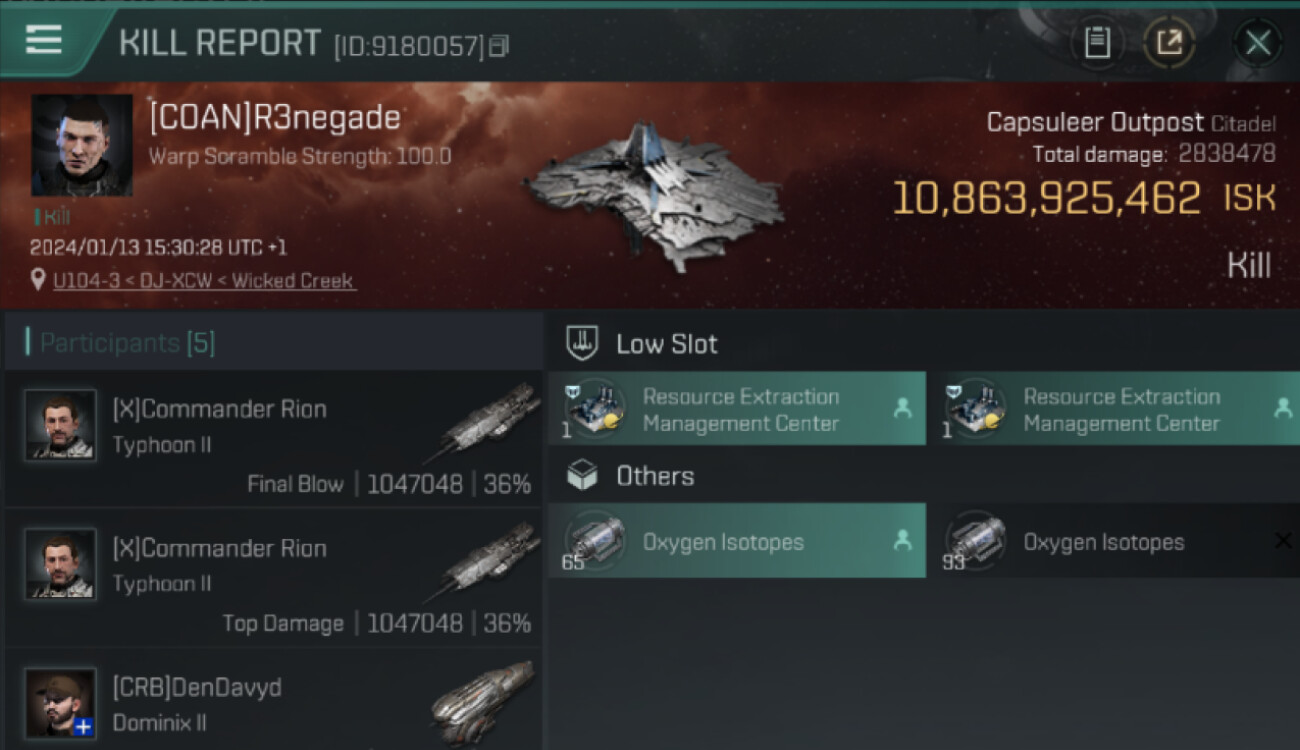Open the hamburger menu
Screen dimensions: 1300x750
(44, 41)
